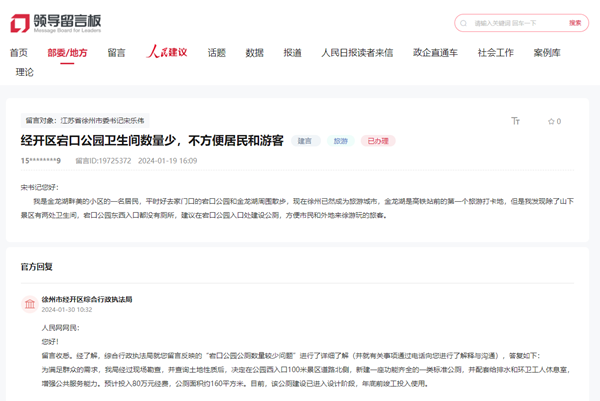Click the 宋书记您好 greeting text
The height and width of the screenshot is (401, 600).
(39, 187)
